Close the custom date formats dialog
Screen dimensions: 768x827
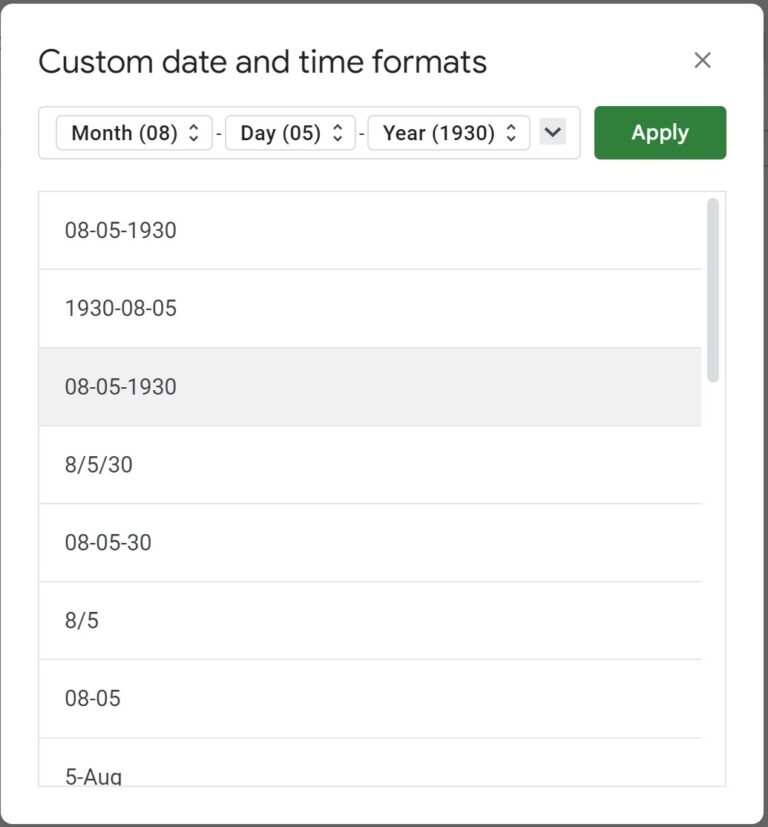pyautogui.click(x=702, y=61)
